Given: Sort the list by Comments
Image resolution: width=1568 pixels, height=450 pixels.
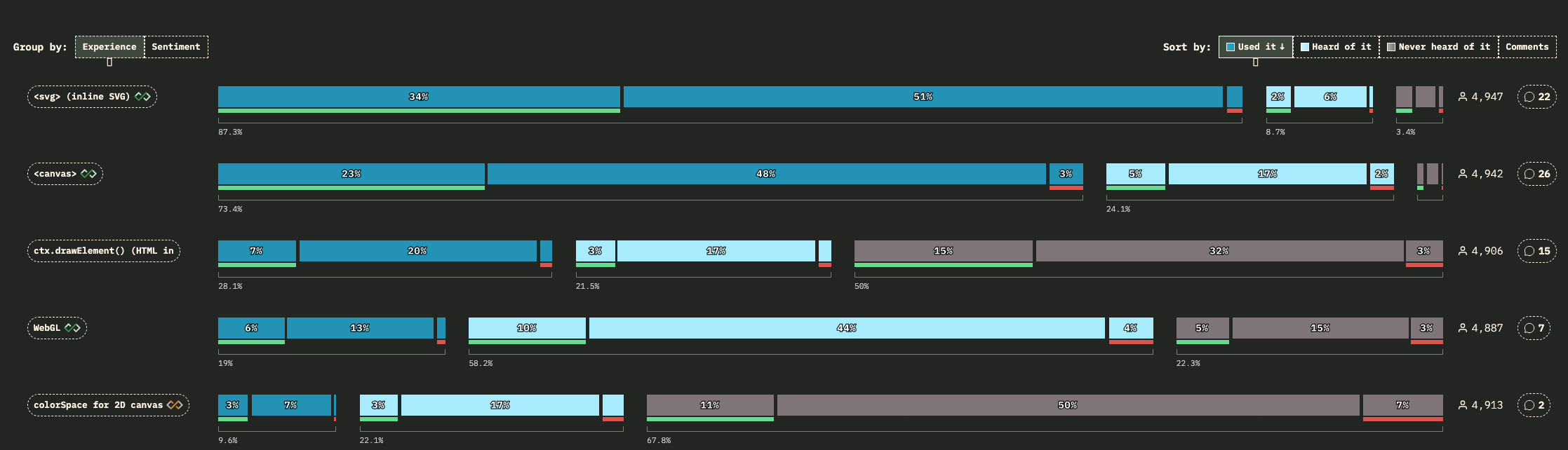Looking at the screenshot, I should [x=1527, y=47].
